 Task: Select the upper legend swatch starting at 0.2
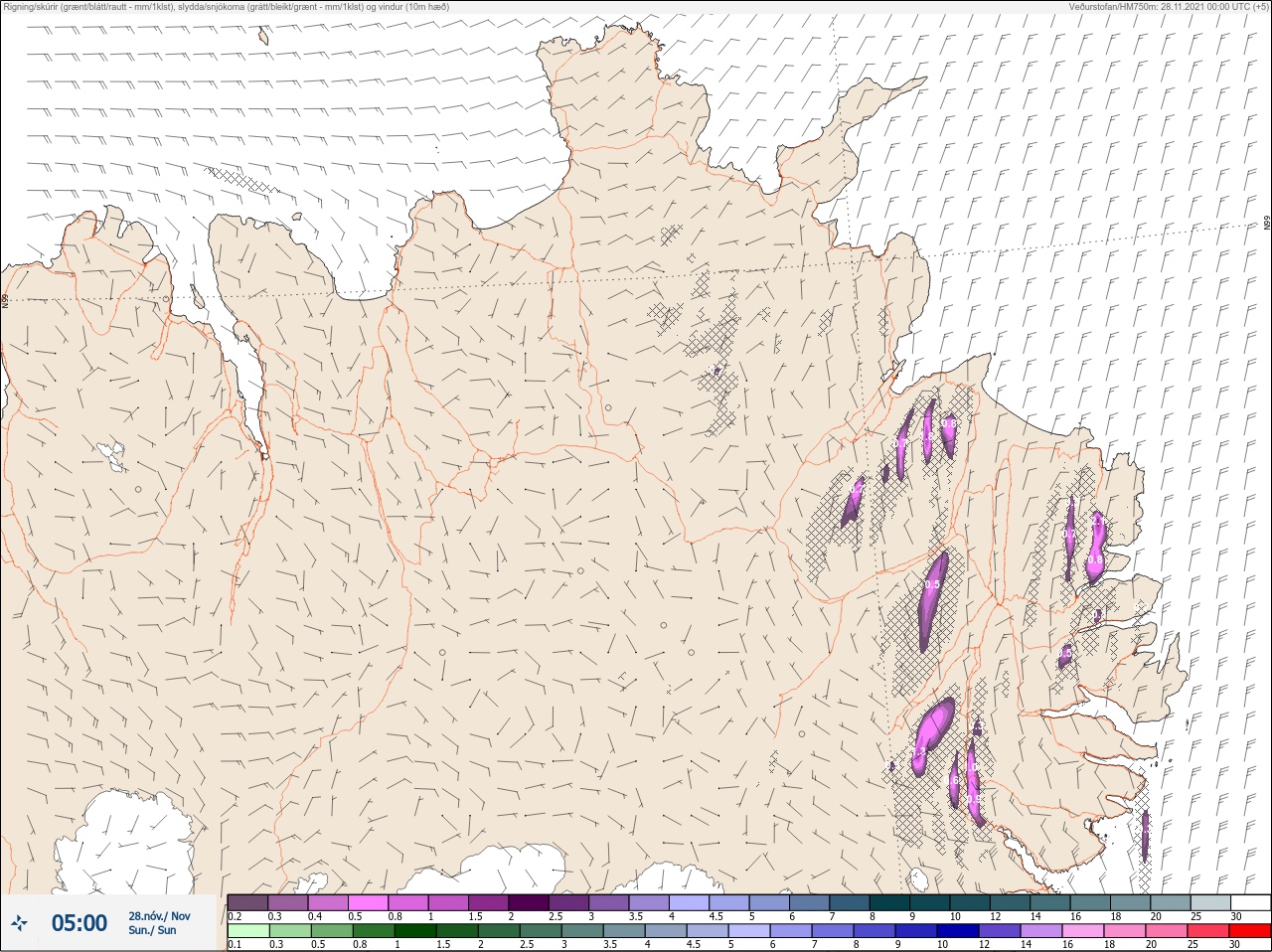tap(247, 902)
